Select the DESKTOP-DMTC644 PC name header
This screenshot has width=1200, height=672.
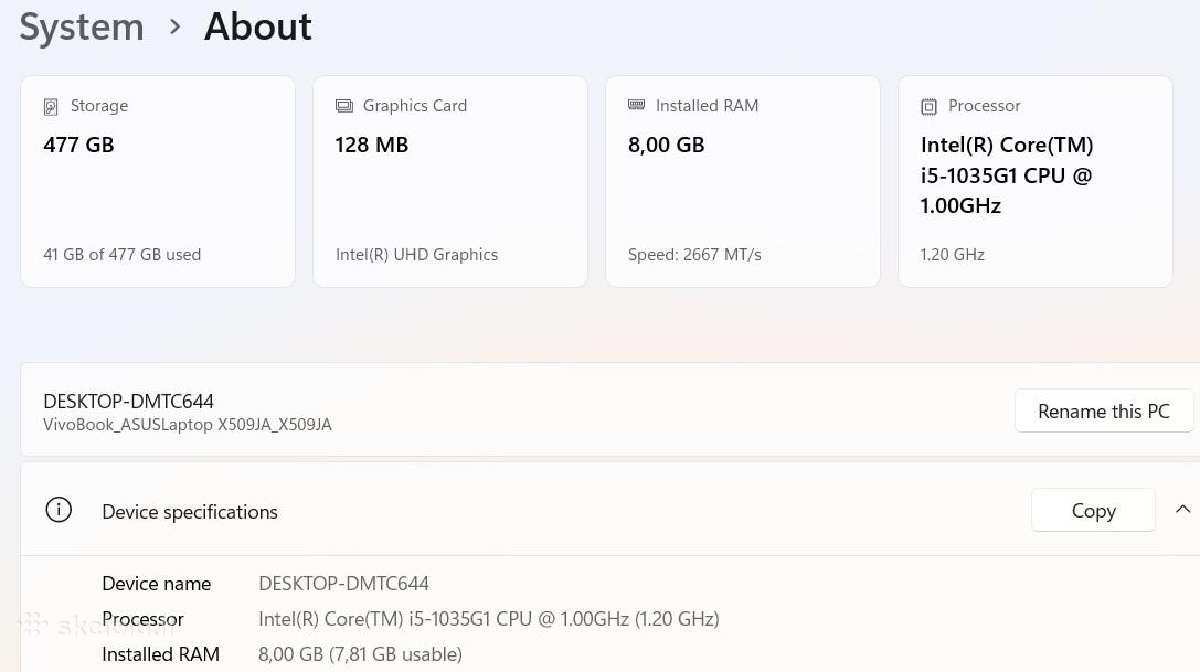(x=128, y=401)
